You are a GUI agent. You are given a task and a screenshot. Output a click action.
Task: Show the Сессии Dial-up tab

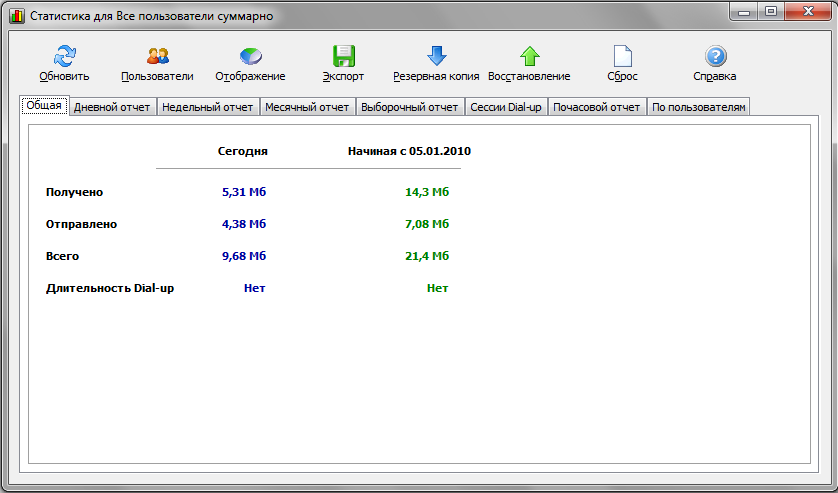pyautogui.click(x=505, y=107)
